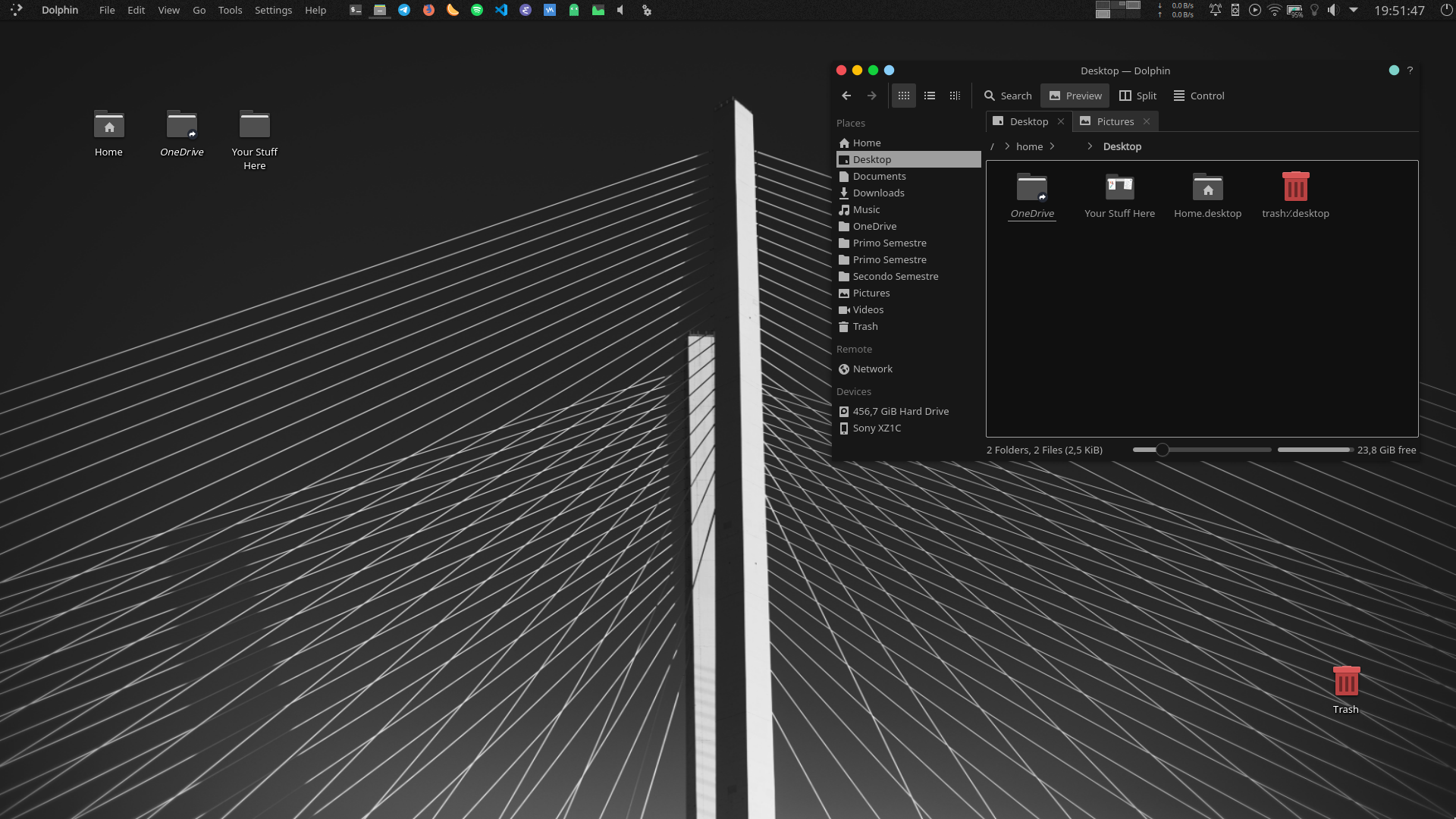Close the Pictures tab
Viewport: 1456px width, 819px height.
click(1147, 121)
